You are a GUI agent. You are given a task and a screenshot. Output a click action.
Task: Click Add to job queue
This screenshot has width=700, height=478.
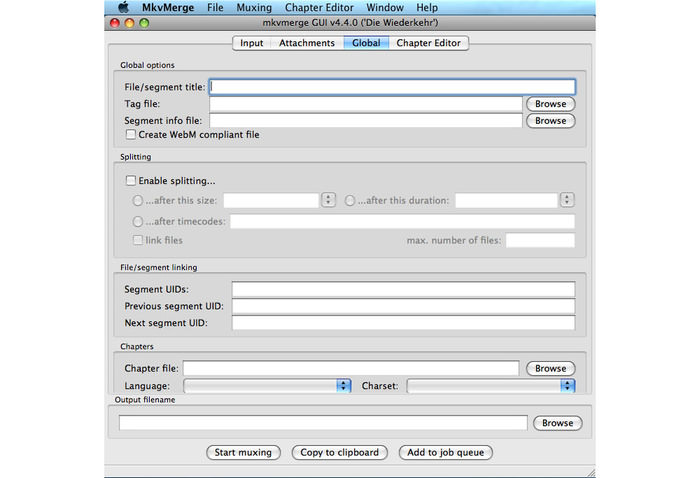[x=446, y=452]
